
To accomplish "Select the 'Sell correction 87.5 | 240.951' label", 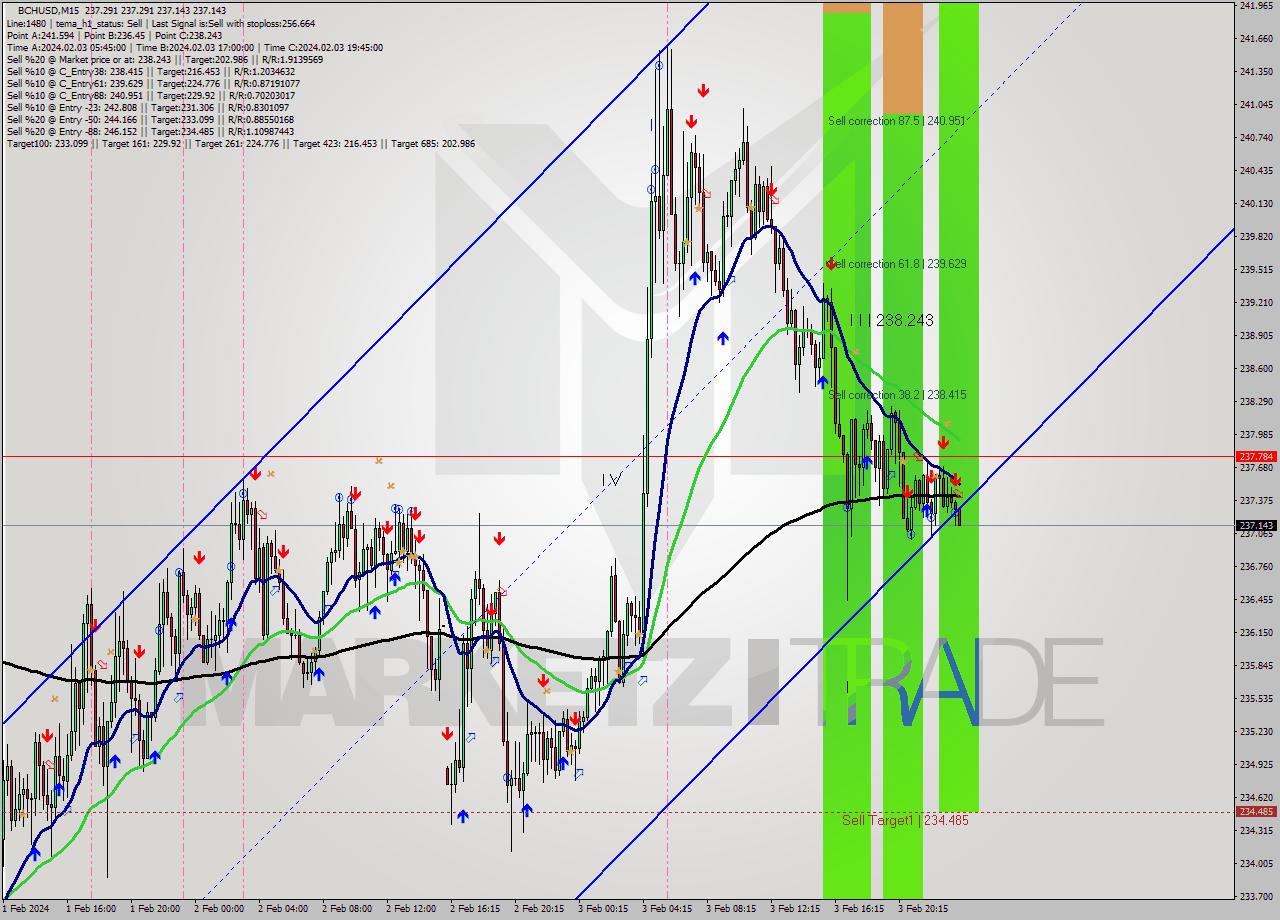I will 897,121.
